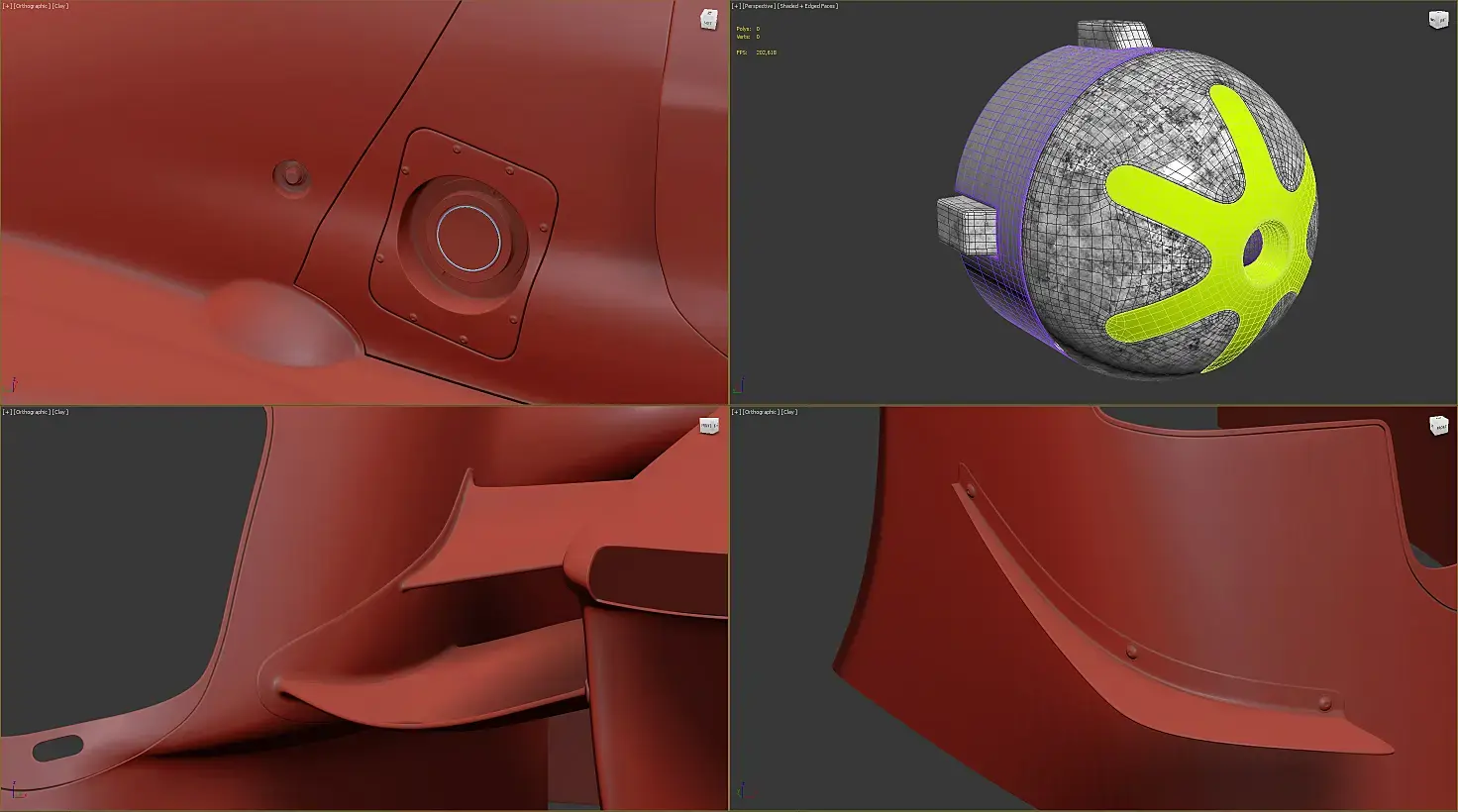Screen dimensions: 1458x812
Task: Open the Clay menu in the riveted strip viewport
Action: 788,412
